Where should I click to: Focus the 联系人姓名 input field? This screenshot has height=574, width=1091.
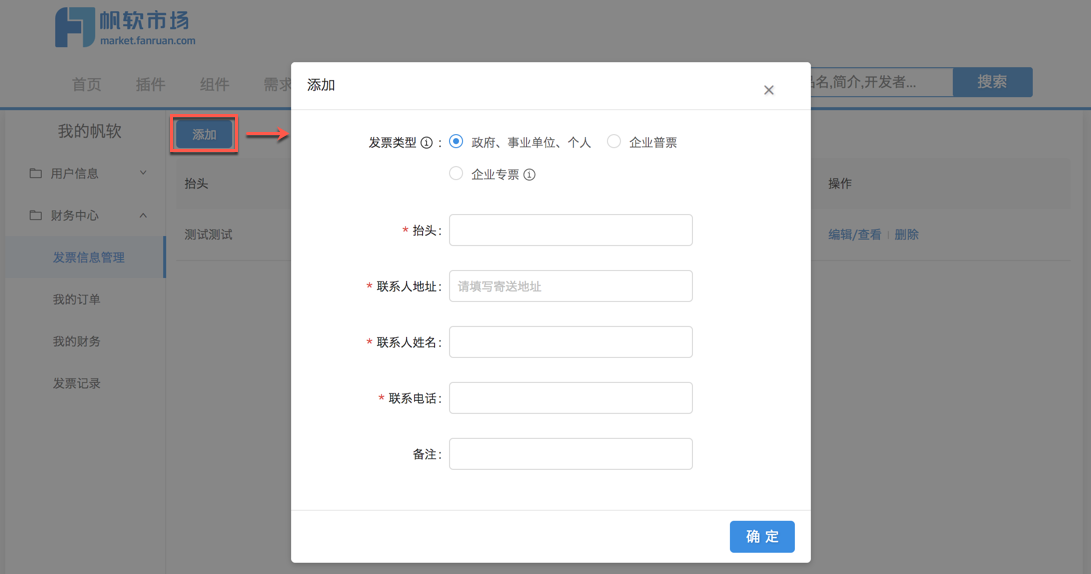[571, 342]
